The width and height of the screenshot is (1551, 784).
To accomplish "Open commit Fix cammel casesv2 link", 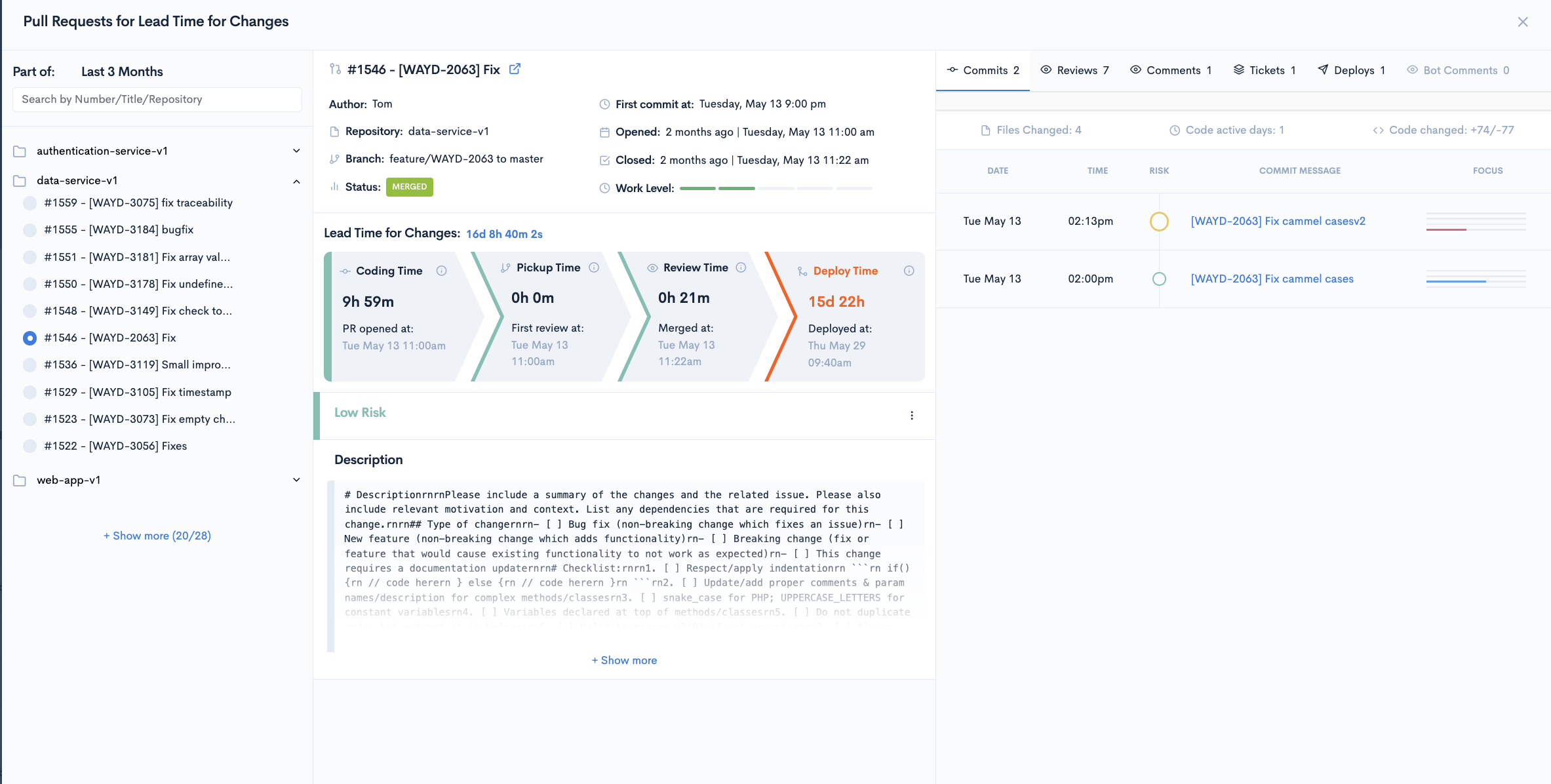I will [1278, 222].
